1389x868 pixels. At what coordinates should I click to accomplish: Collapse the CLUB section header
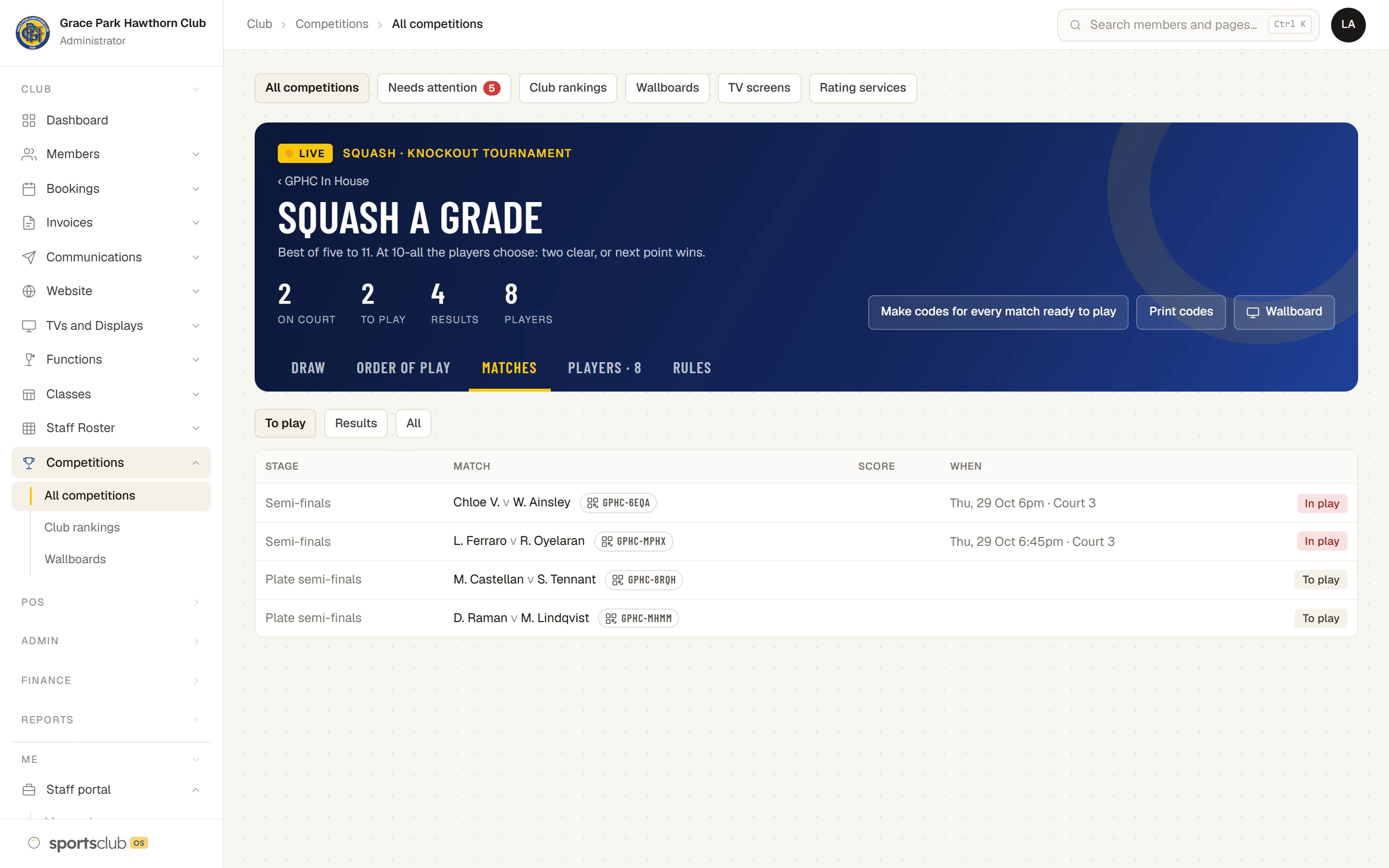(111, 89)
